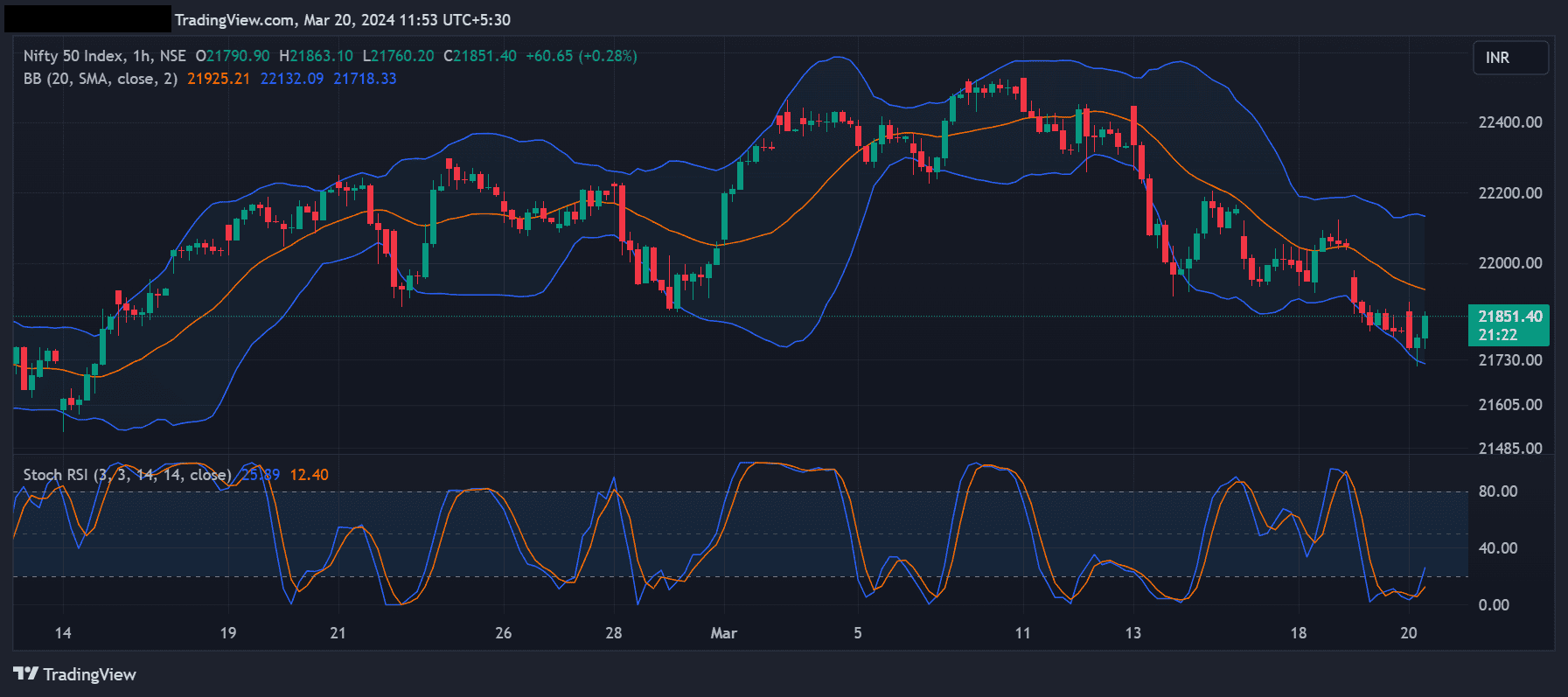Click the TradingView.com timestamp header text
This screenshot has width=1568, height=697.
(x=343, y=20)
